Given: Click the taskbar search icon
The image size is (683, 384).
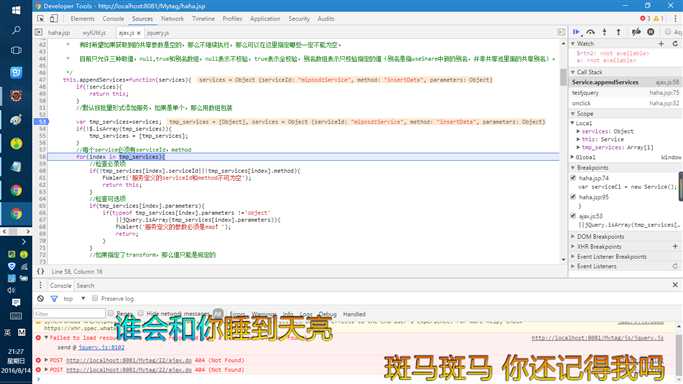Looking at the screenshot, I should 16,30.
